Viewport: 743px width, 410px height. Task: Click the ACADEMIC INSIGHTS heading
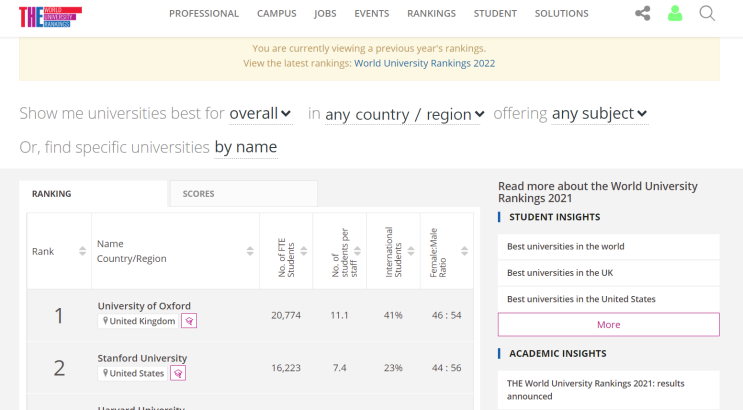coord(558,354)
